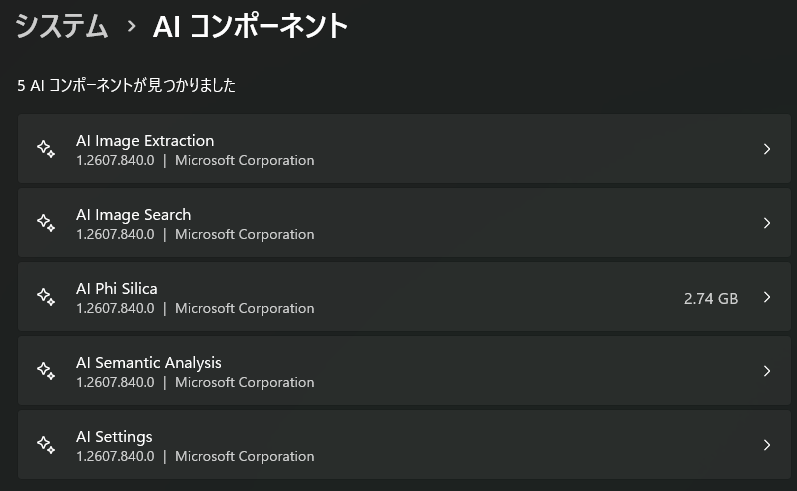
Task: Click the sparkle icon beside AI Settings
Action: tap(46, 445)
